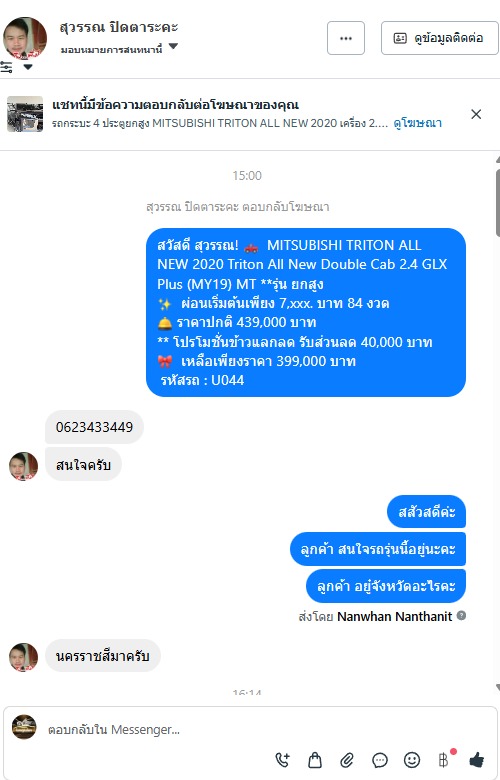This screenshot has width=500, height=780.
Task: Click ดูข้อมูลติดต่อ contact info button
Action: (440, 38)
